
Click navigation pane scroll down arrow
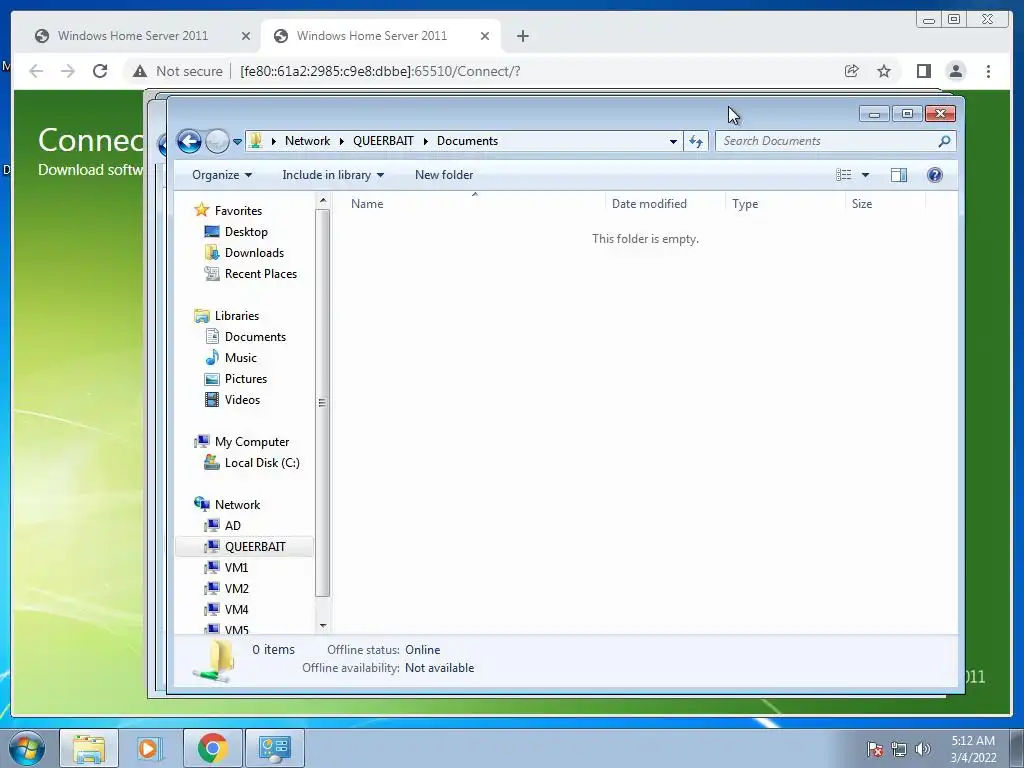[x=323, y=626]
